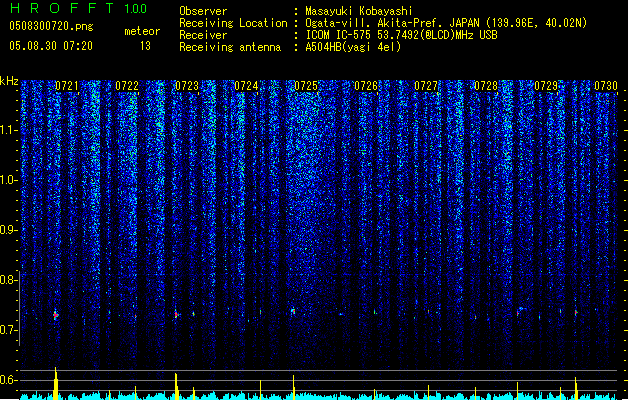Click the Receiving antenna field label
Image resolution: width=629 pixels, height=400 pixels.
(x=230, y=47)
